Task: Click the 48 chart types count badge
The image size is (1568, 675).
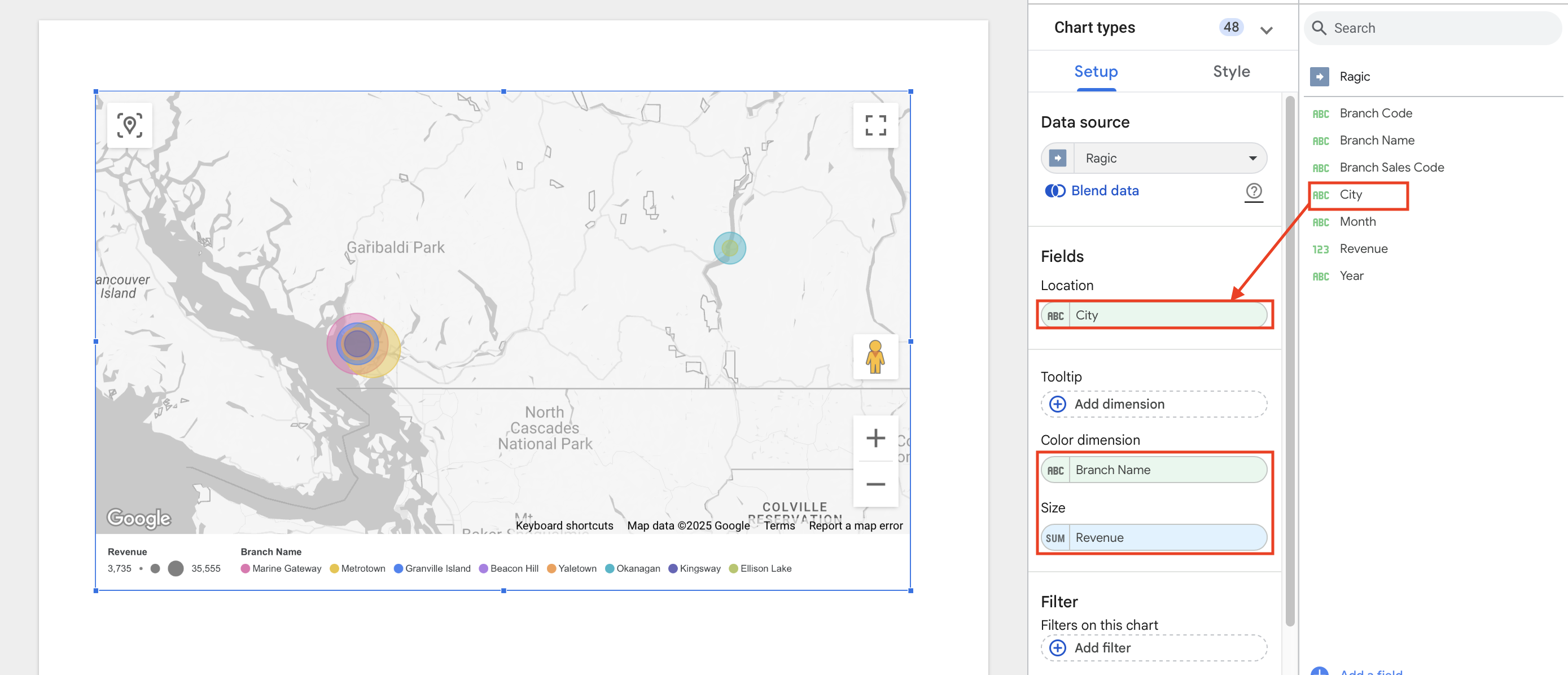Action: [1231, 28]
